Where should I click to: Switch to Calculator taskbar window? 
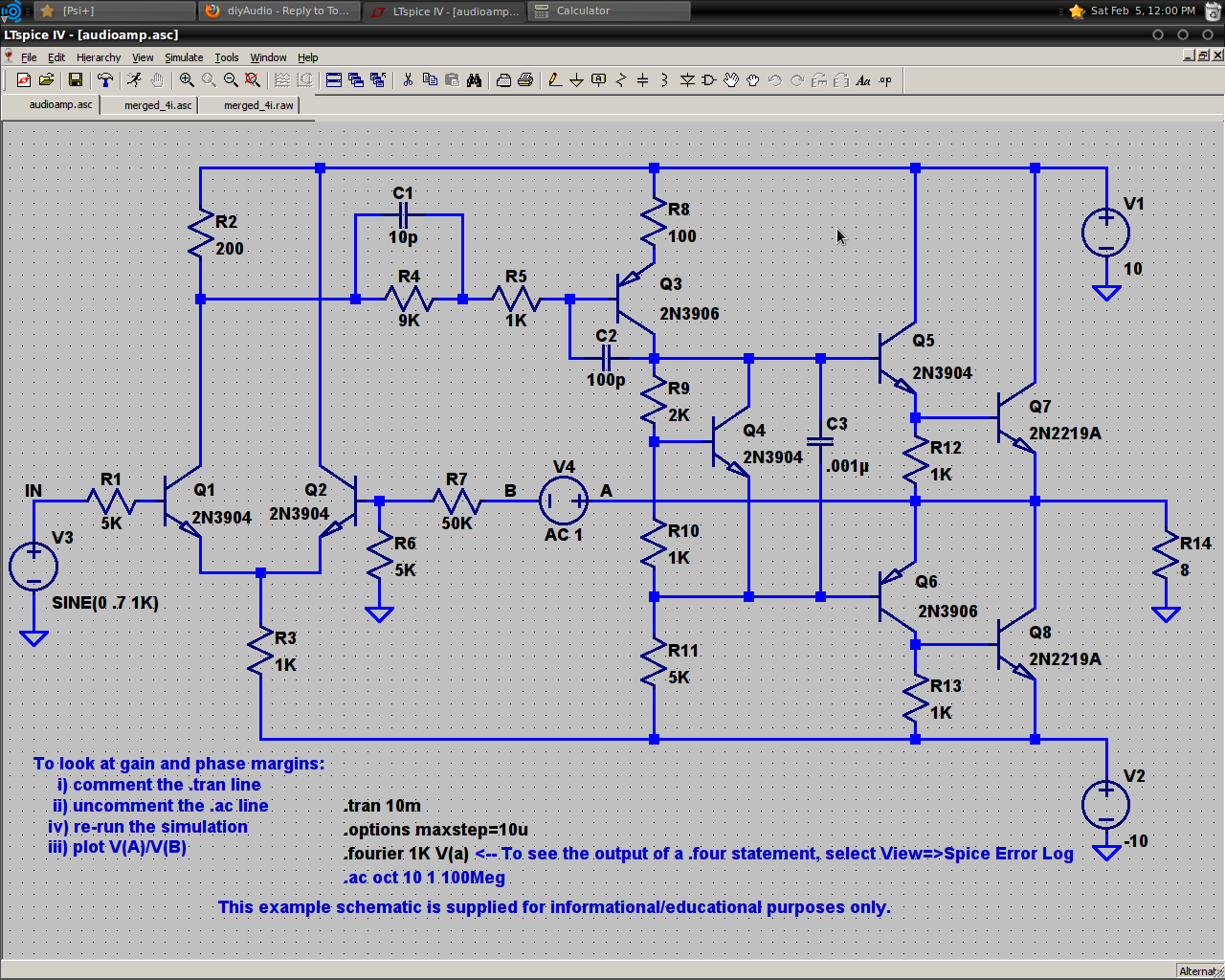(611, 11)
